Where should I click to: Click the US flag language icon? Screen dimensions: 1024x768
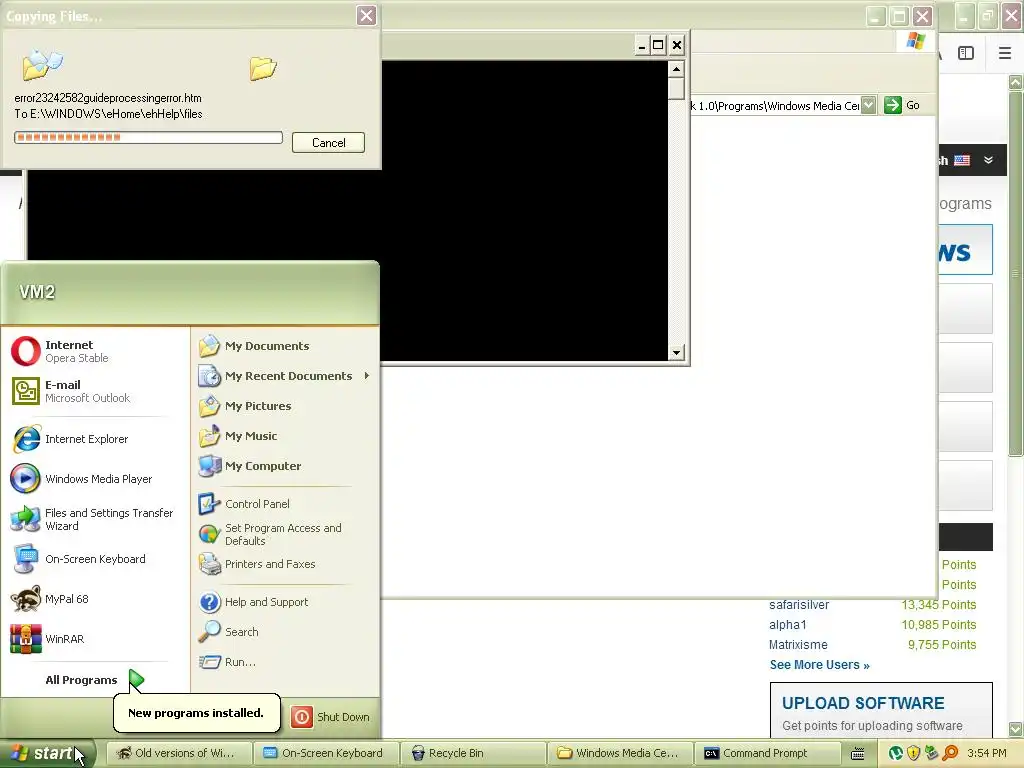point(962,160)
